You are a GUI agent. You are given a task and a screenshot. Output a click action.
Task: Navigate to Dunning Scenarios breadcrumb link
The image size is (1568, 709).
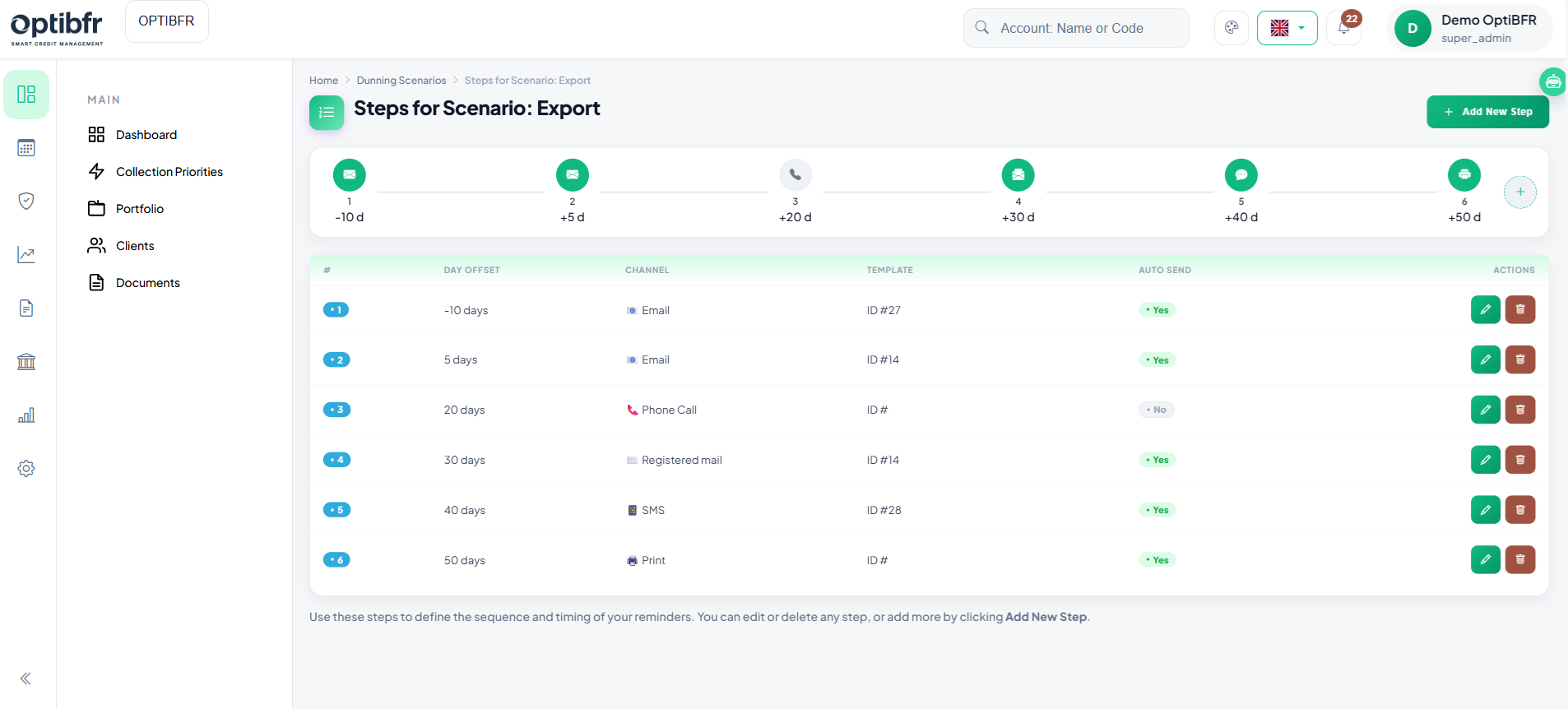point(401,81)
